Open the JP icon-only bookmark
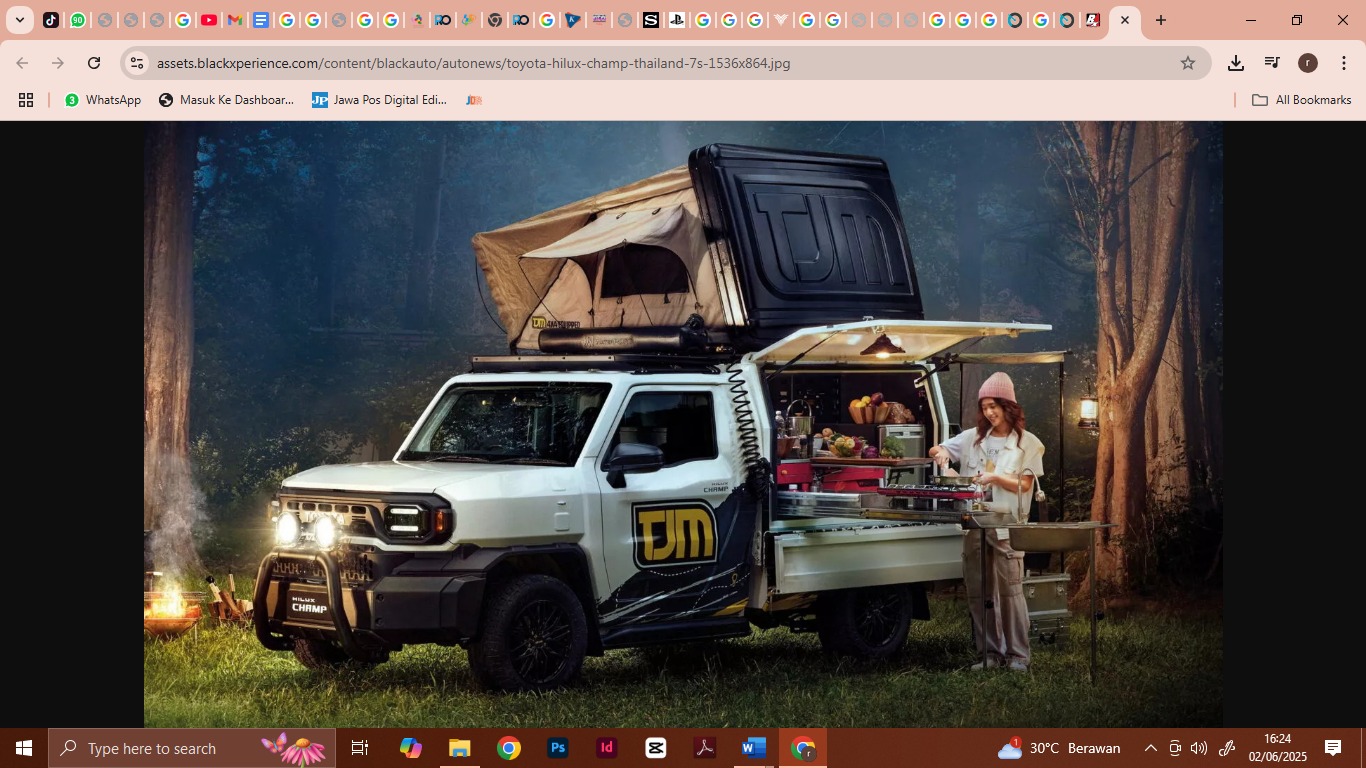The image size is (1366, 768). [474, 100]
